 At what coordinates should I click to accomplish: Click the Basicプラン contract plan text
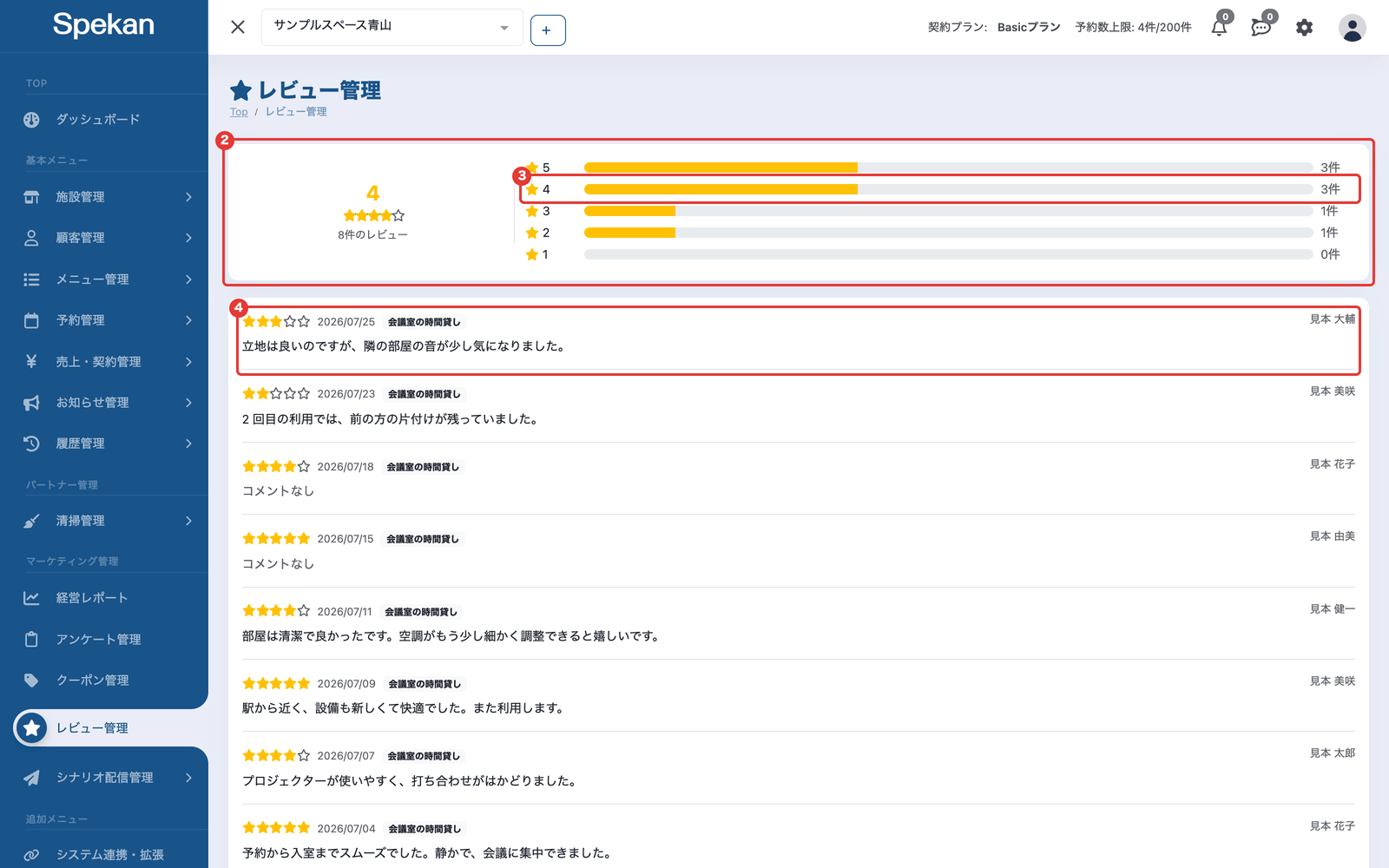[1029, 28]
